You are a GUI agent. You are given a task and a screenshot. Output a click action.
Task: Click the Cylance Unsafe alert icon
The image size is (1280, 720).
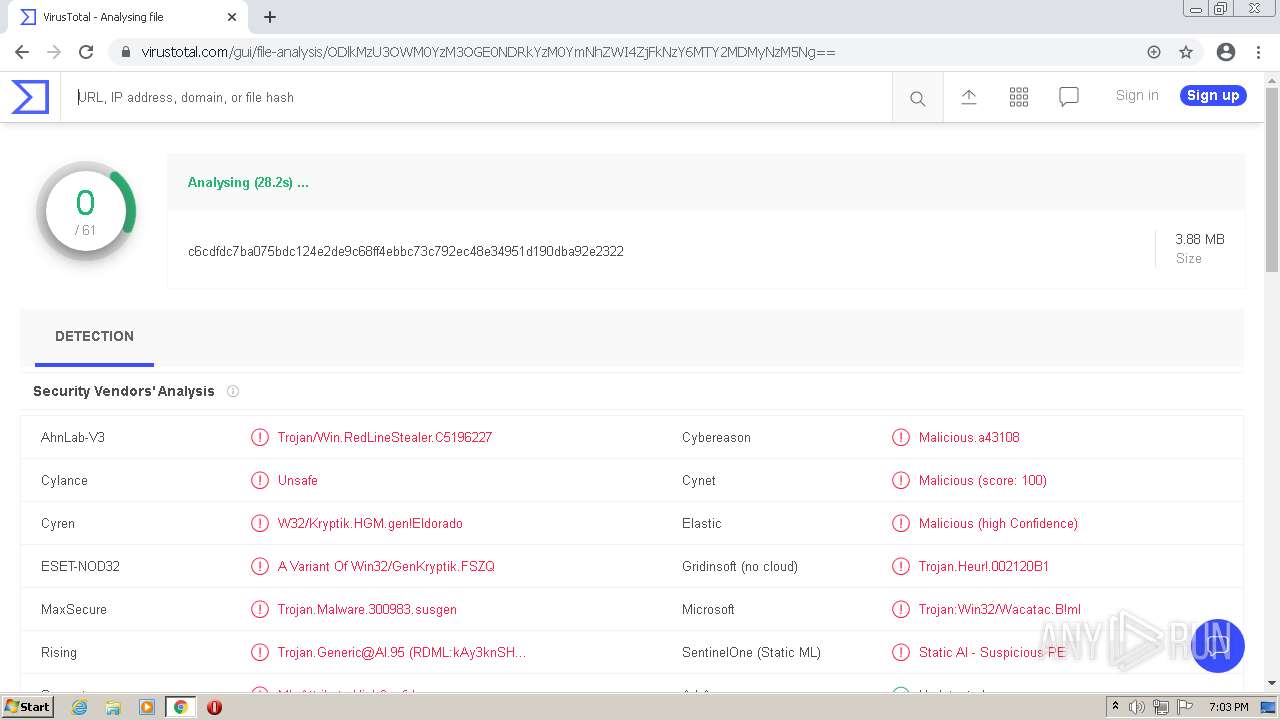click(260, 480)
